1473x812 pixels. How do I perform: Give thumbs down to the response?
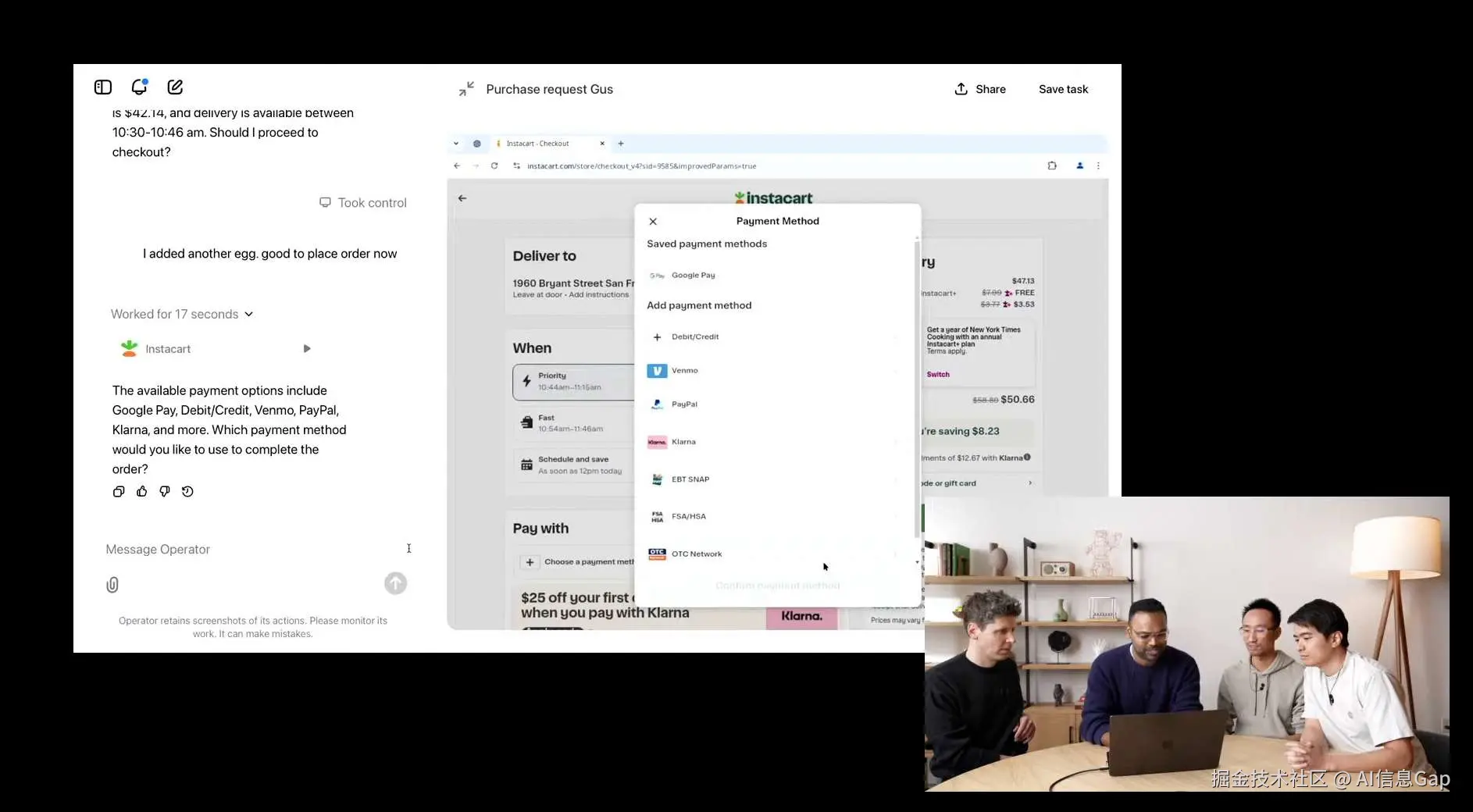click(165, 492)
